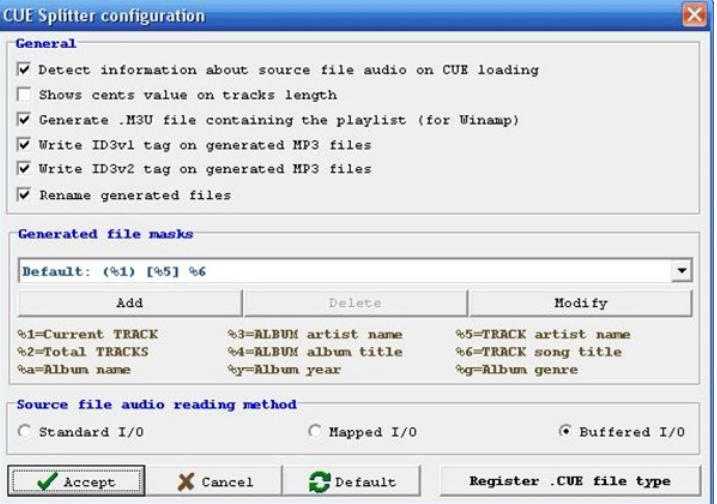717x504 pixels.
Task: Click the grayed-out Delete mask button
Action: pyautogui.click(x=355, y=303)
